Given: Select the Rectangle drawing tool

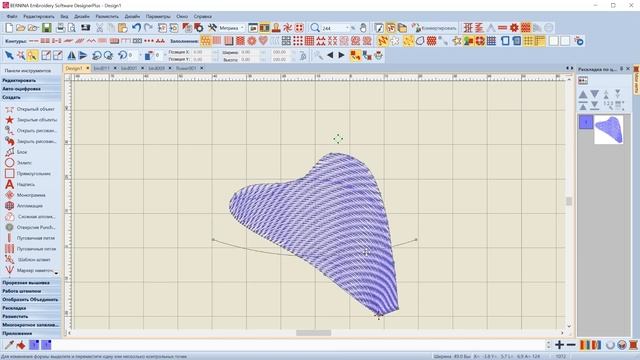Looking at the screenshot, I should click(9, 173).
